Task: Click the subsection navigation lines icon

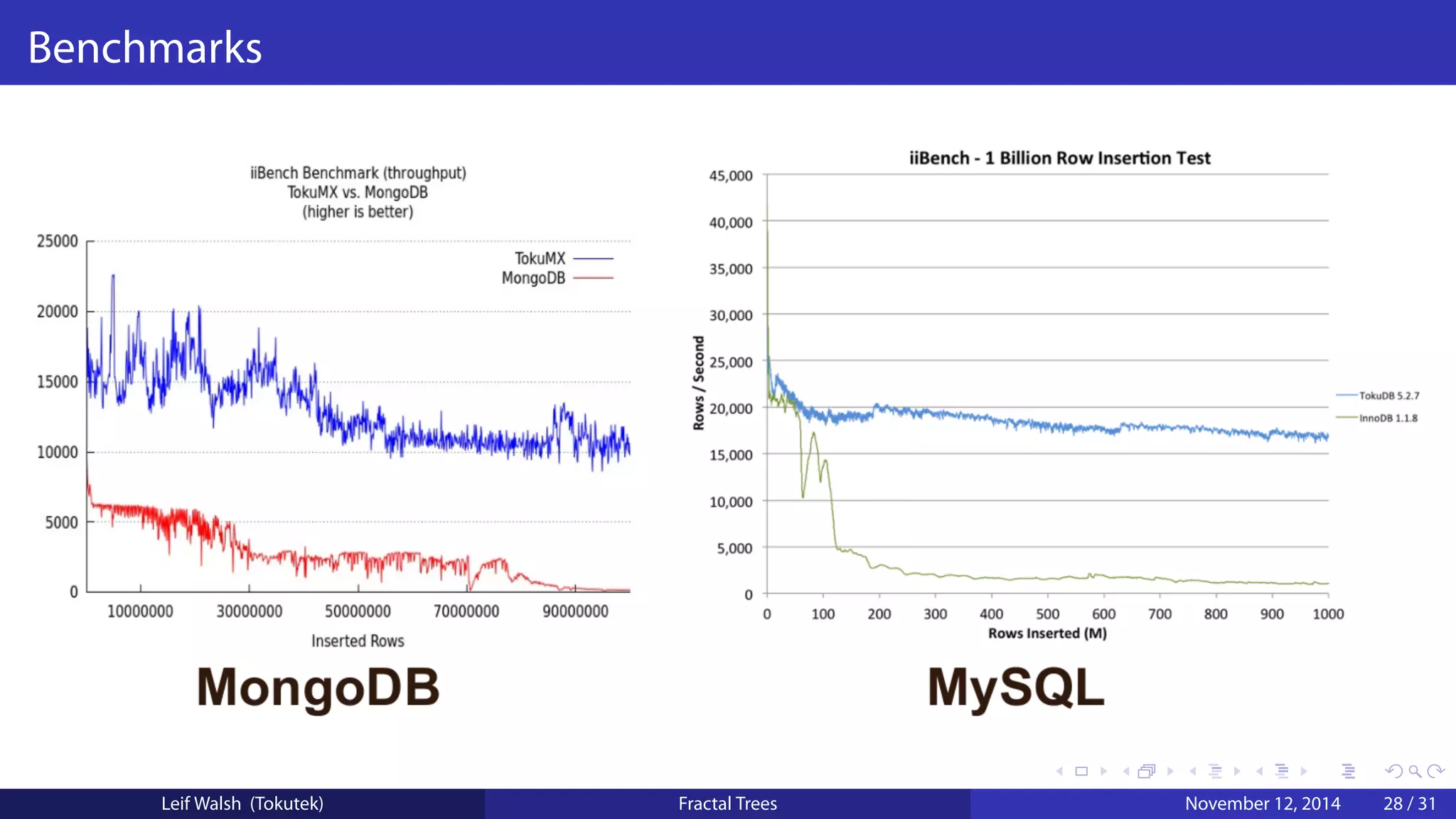Action: (1215, 771)
